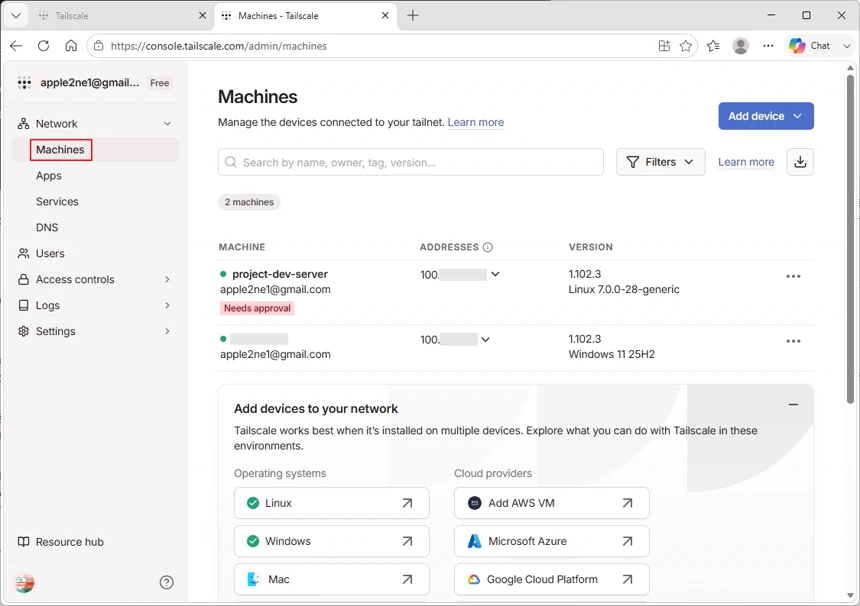The width and height of the screenshot is (860, 606).
Task: Open the browser profile avatar
Action: (x=740, y=46)
